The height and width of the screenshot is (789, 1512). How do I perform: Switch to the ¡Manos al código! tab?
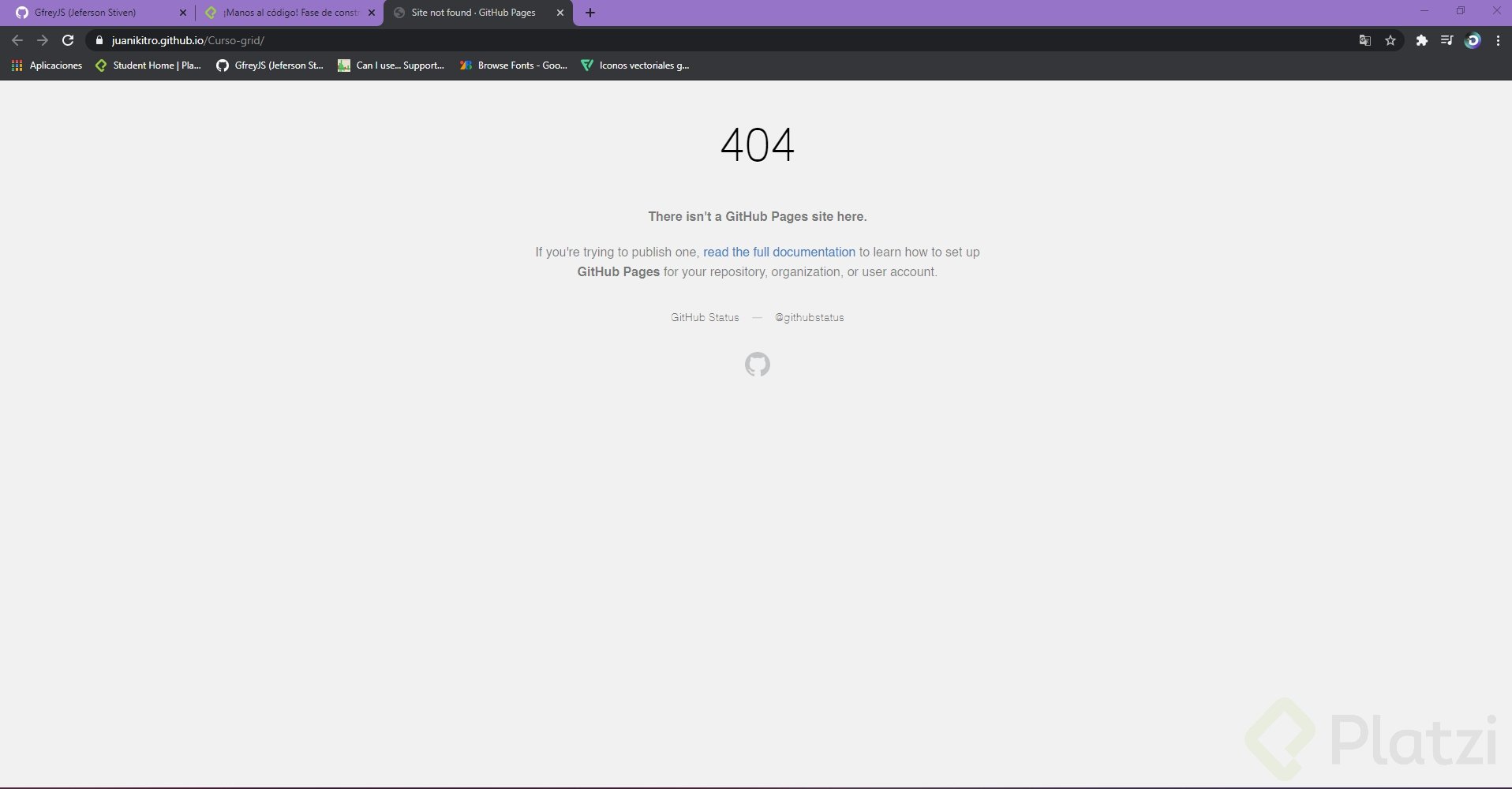coord(284,13)
